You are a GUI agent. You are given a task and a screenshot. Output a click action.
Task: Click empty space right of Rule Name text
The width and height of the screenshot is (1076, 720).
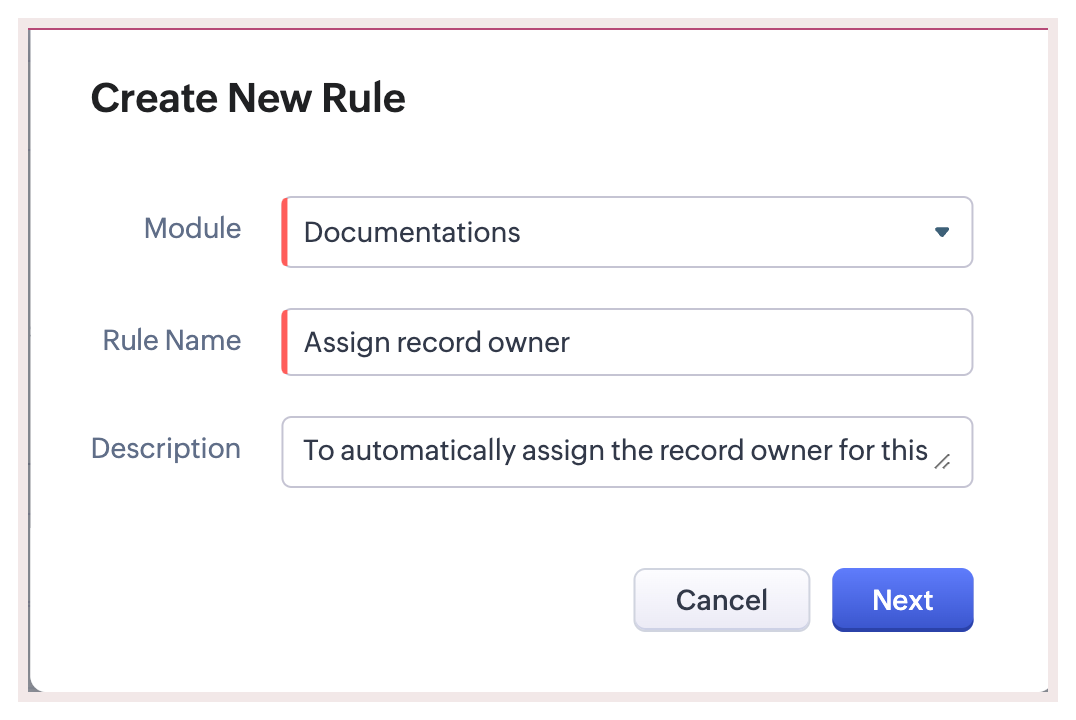coord(770,342)
